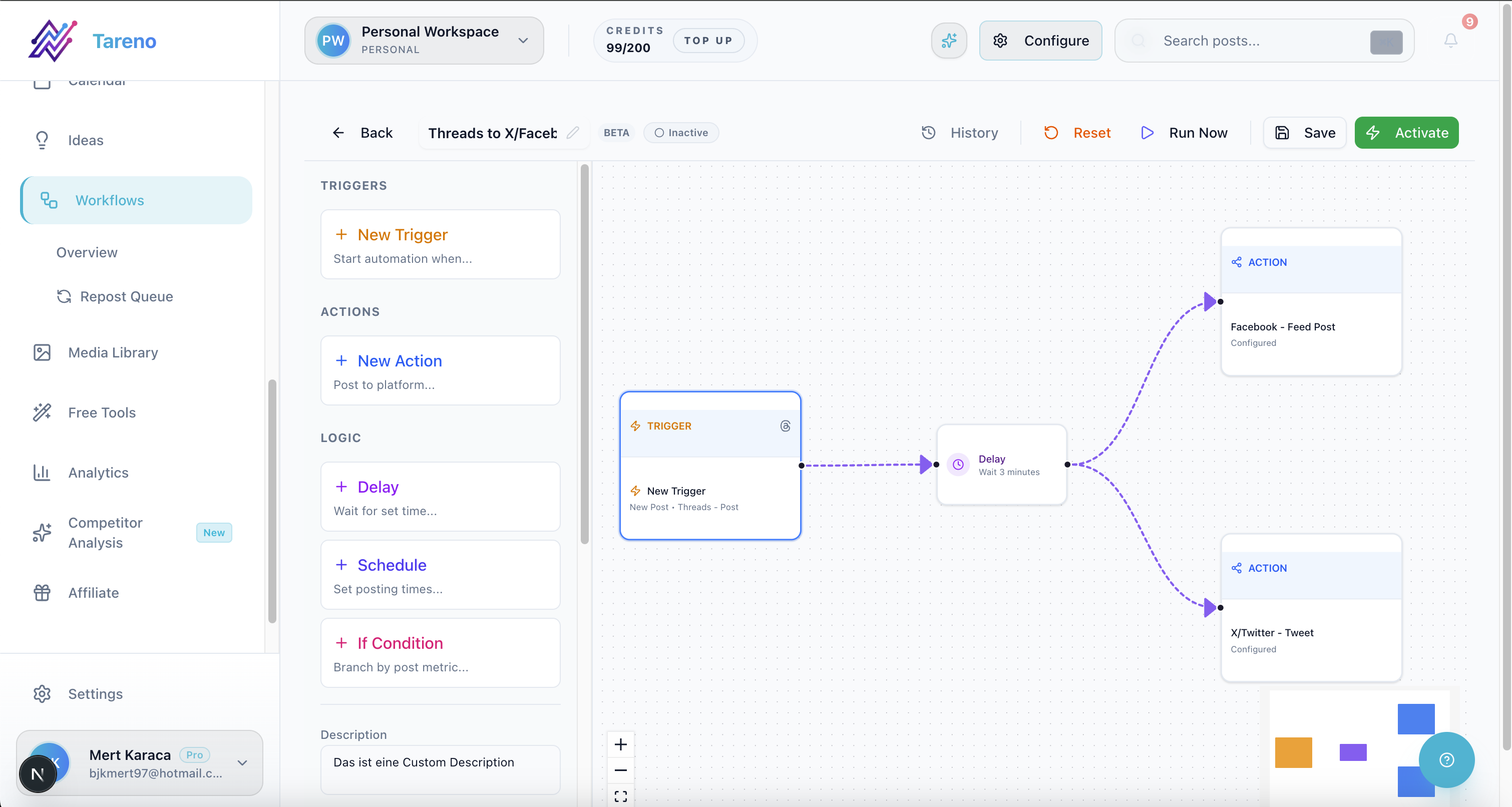1512x807 pixels.
Task: Add a Schedule logic block
Action: point(440,575)
